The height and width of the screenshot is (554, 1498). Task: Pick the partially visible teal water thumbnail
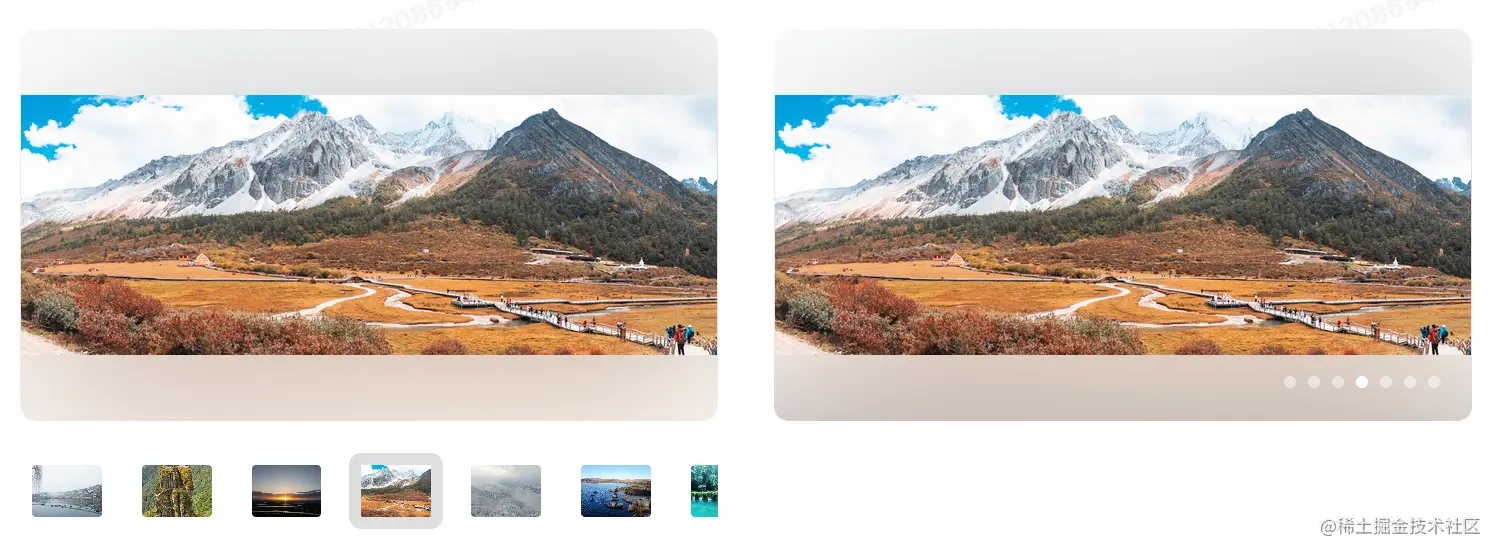704,491
